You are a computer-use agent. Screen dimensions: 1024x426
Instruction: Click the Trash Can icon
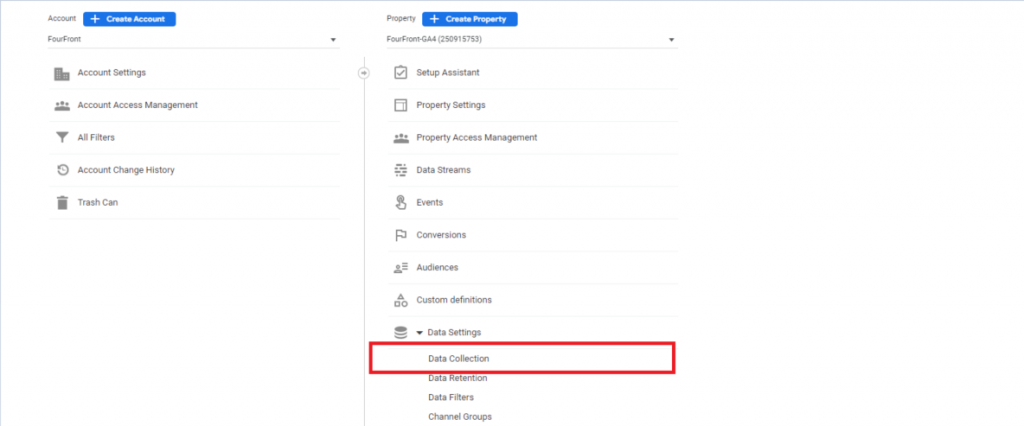(62, 203)
